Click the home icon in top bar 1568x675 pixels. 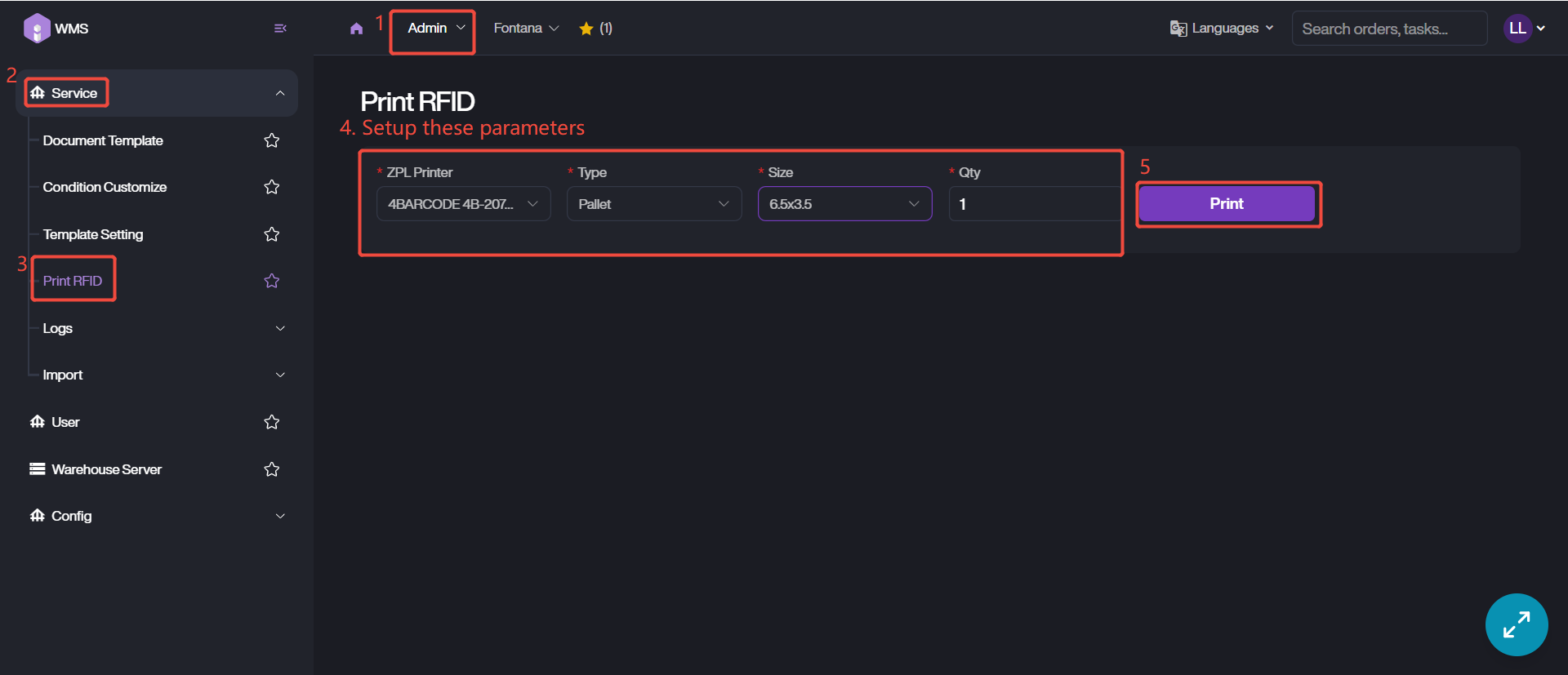pos(356,29)
